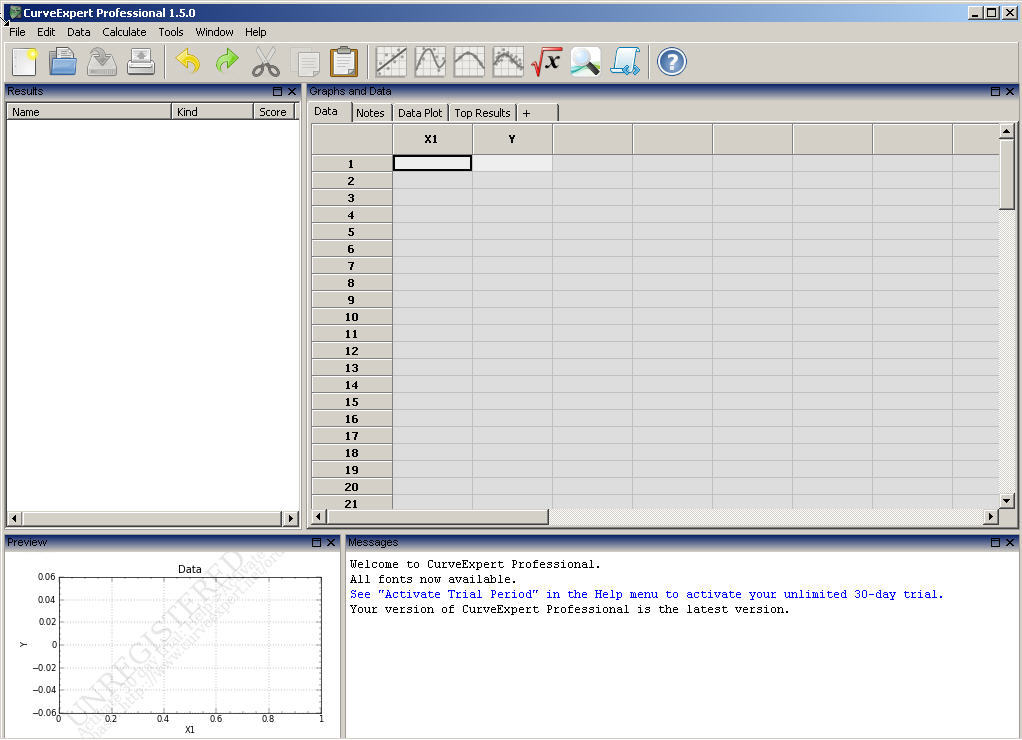Open the Help menu
Screen dimensions: 1022x740
(x=256, y=32)
